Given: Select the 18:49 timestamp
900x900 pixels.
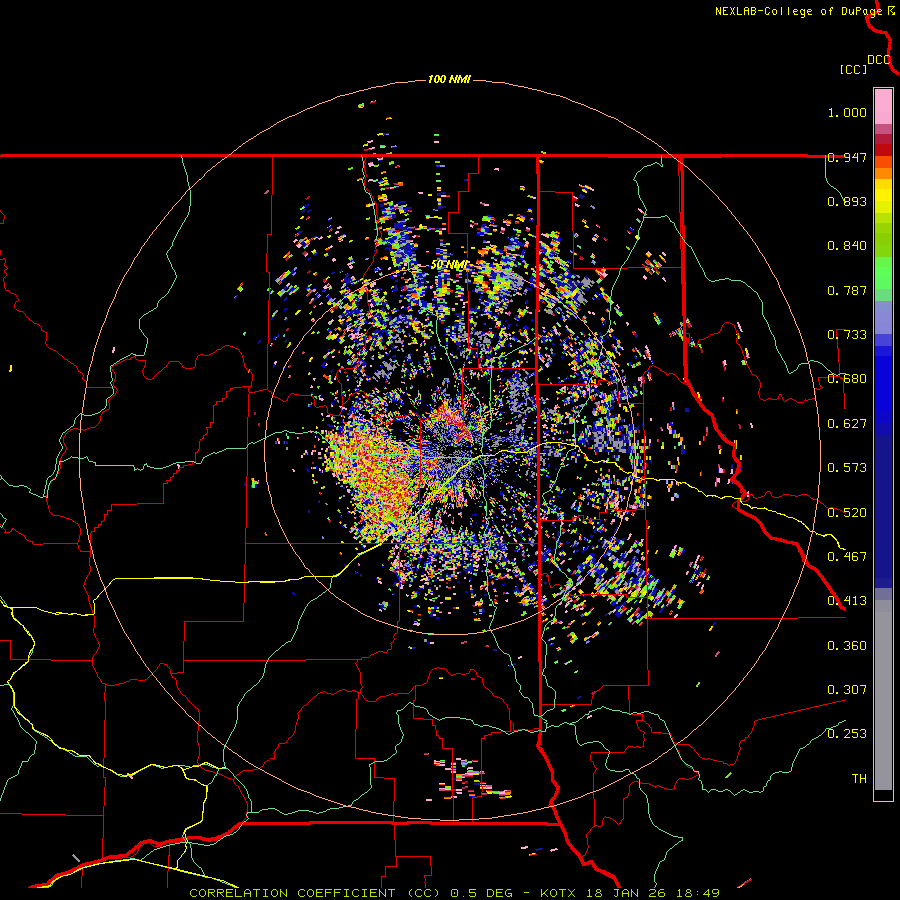Looking at the screenshot, I should [x=700, y=893].
